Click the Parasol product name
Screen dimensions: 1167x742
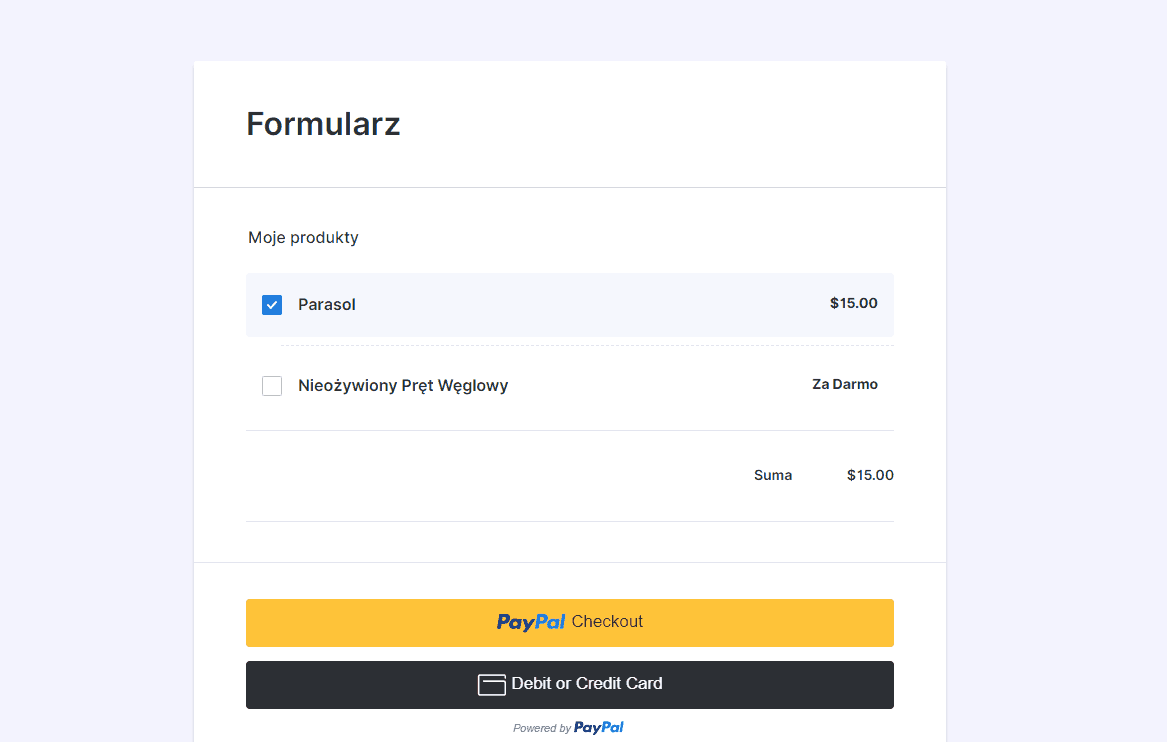tap(327, 305)
